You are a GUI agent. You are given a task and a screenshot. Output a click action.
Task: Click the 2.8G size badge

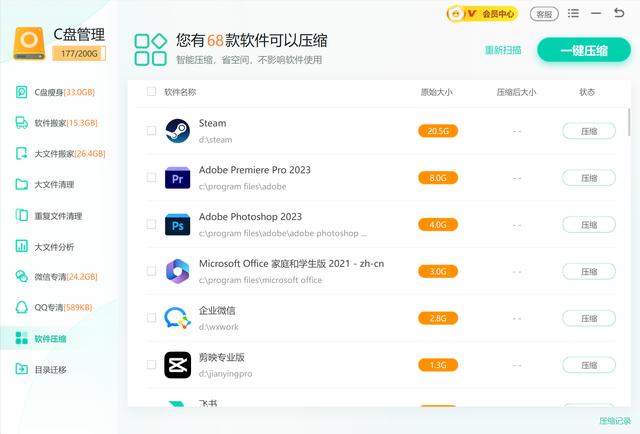438,318
